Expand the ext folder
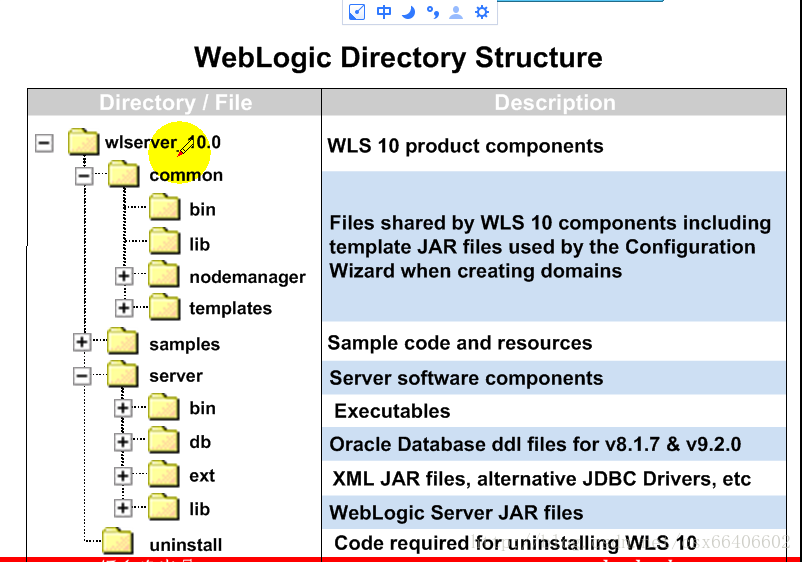Screen dimensions: 802x562 (x=123, y=476)
